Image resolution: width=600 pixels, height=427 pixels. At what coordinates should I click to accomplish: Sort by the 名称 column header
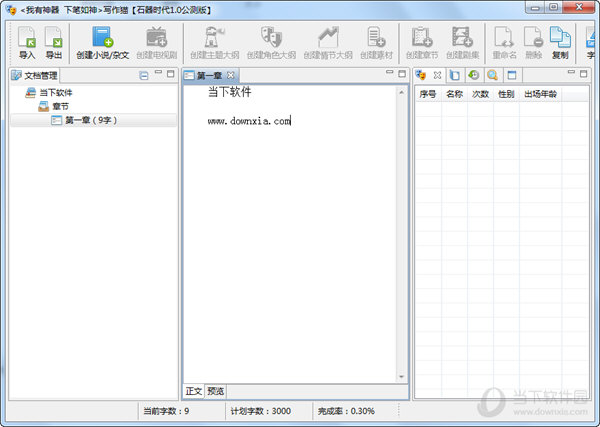(454, 94)
